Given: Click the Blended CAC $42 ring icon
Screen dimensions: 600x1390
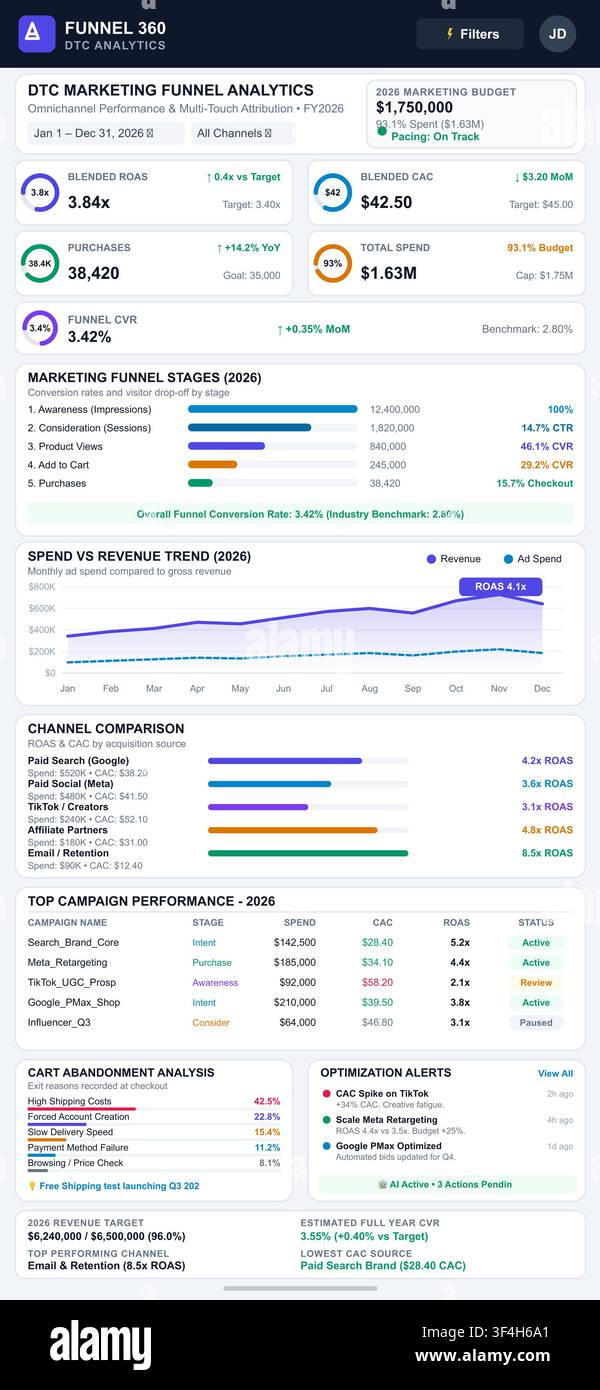Looking at the screenshot, I should [332, 192].
